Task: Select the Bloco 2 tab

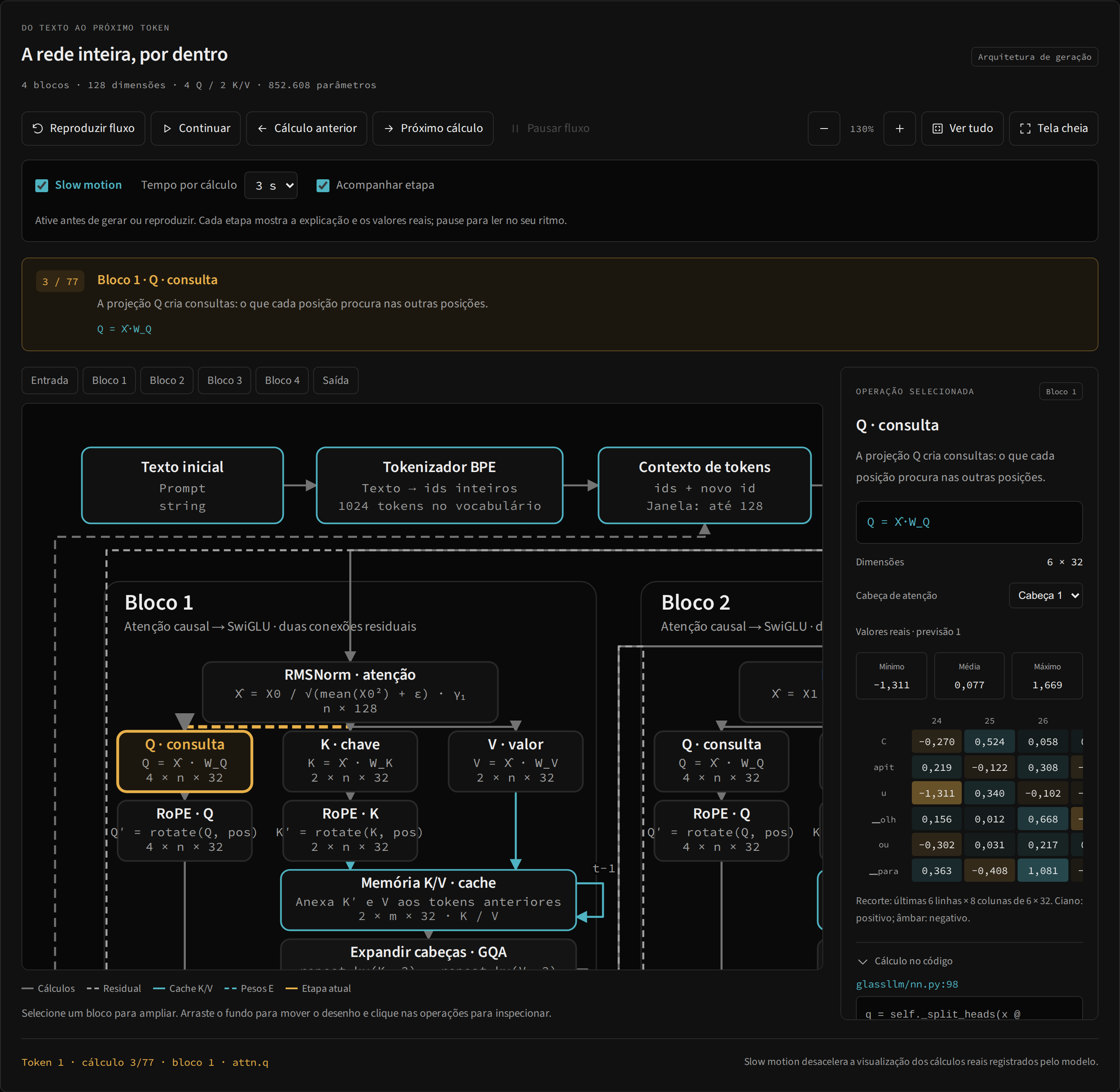Action: coord(167,380)
